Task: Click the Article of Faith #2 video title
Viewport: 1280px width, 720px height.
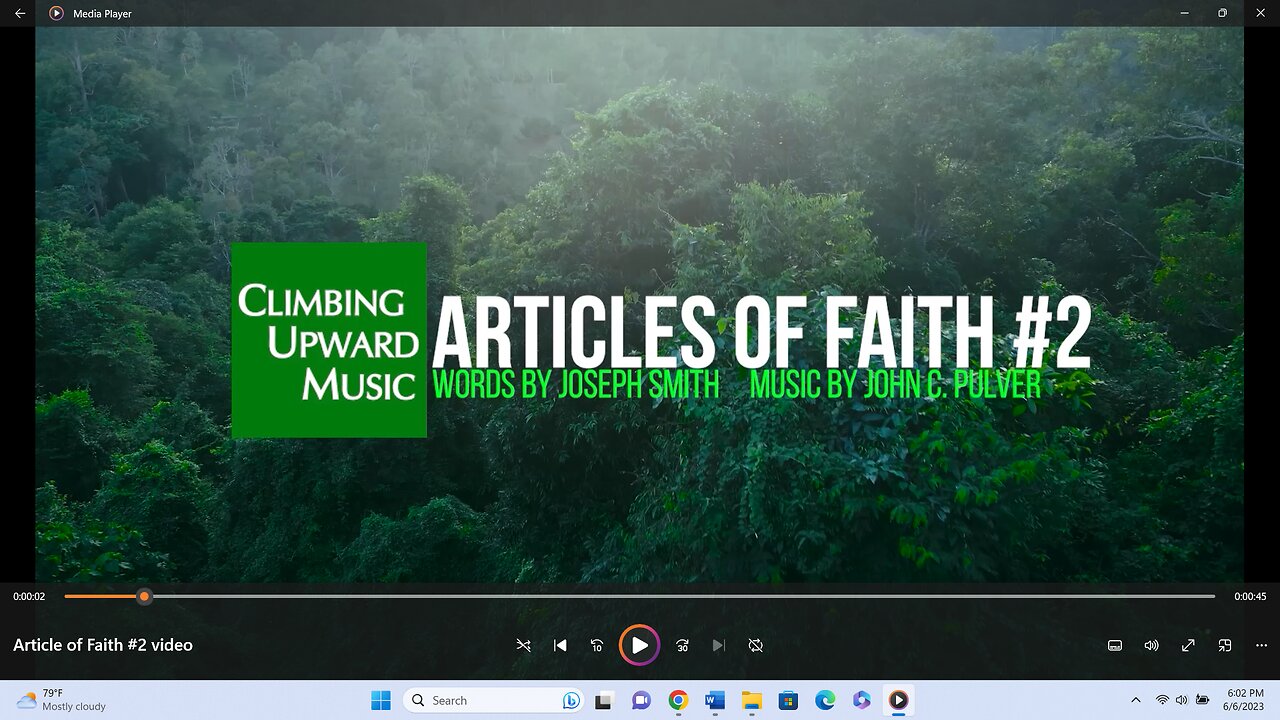Action: point(103,645)
